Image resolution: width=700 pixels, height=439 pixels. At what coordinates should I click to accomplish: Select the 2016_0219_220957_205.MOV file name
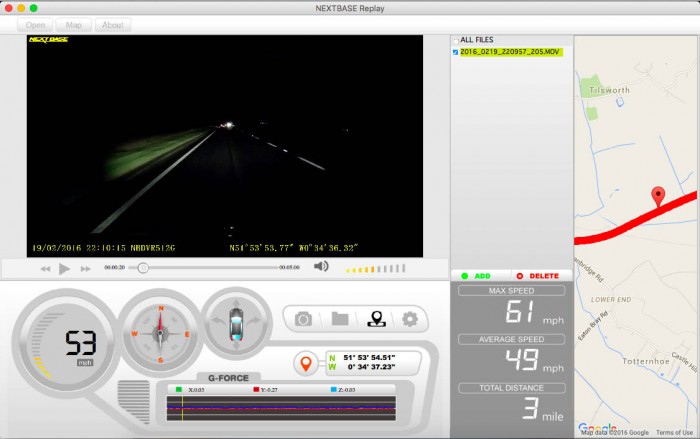click(x=509, y=52)
